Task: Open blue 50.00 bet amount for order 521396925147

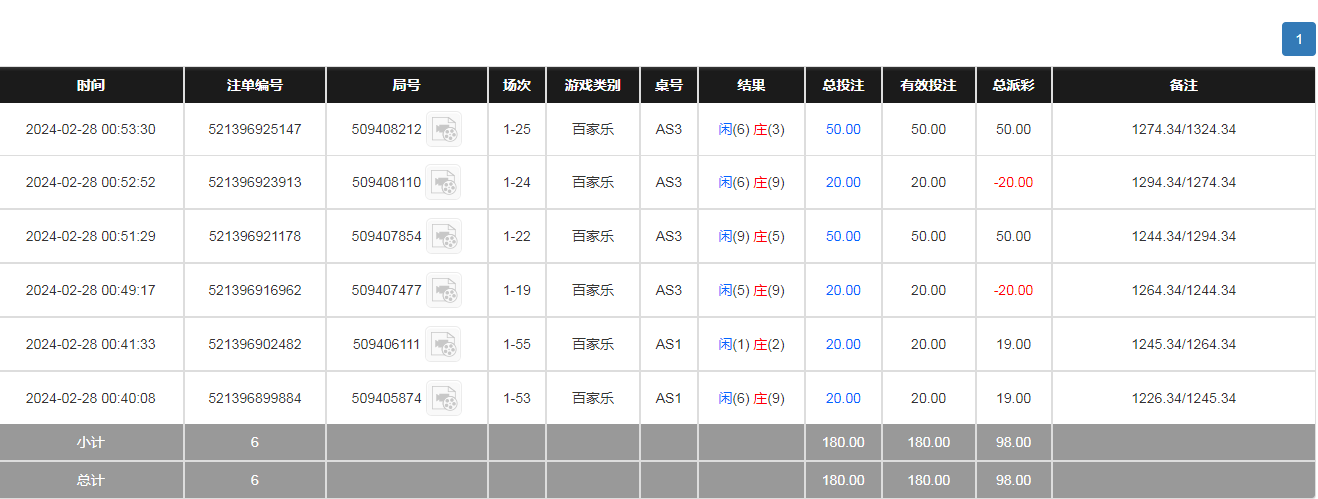Action: 843,130
